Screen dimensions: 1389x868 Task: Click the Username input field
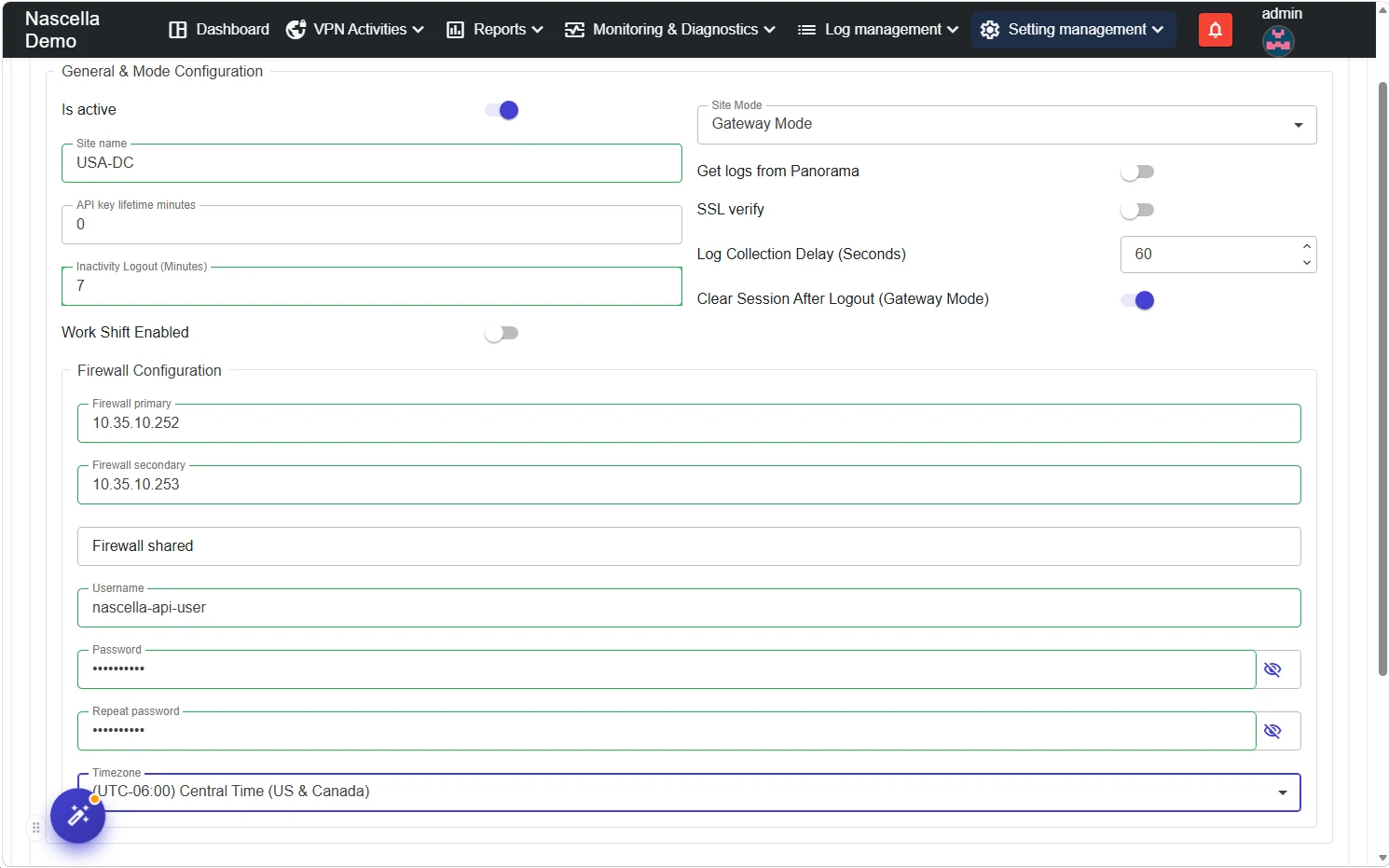pos(689,608)
